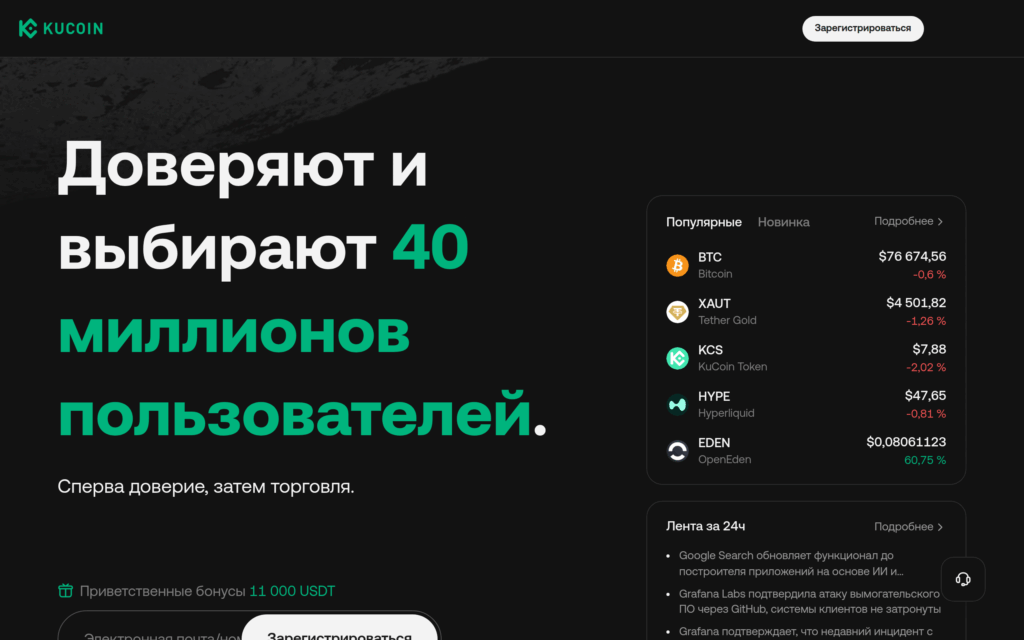This screenshot has height=640, width=1024.
Task: Switch to the Популярные tab
Action: point(703,222)
